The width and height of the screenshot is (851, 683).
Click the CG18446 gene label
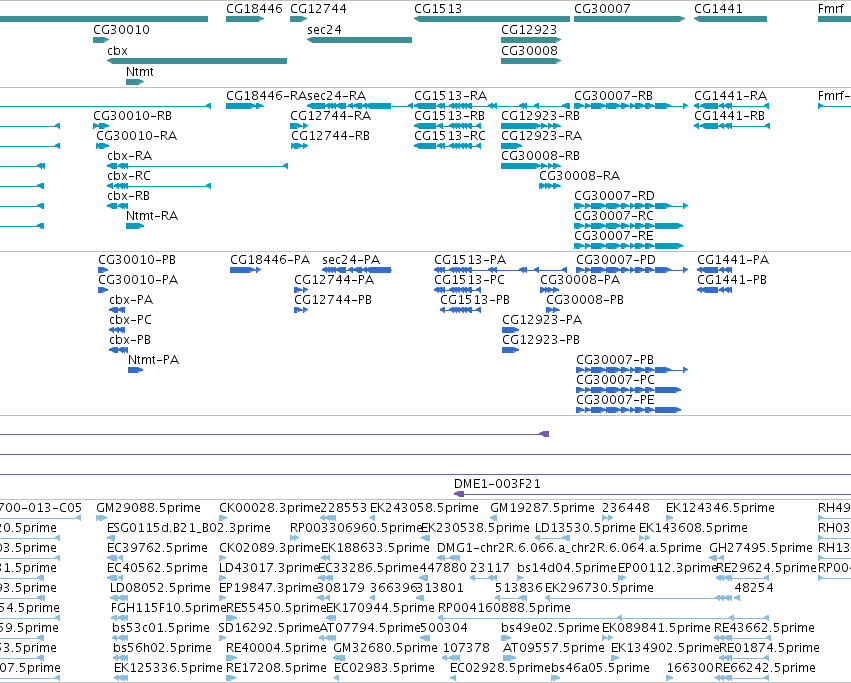(x=254, y=9)
